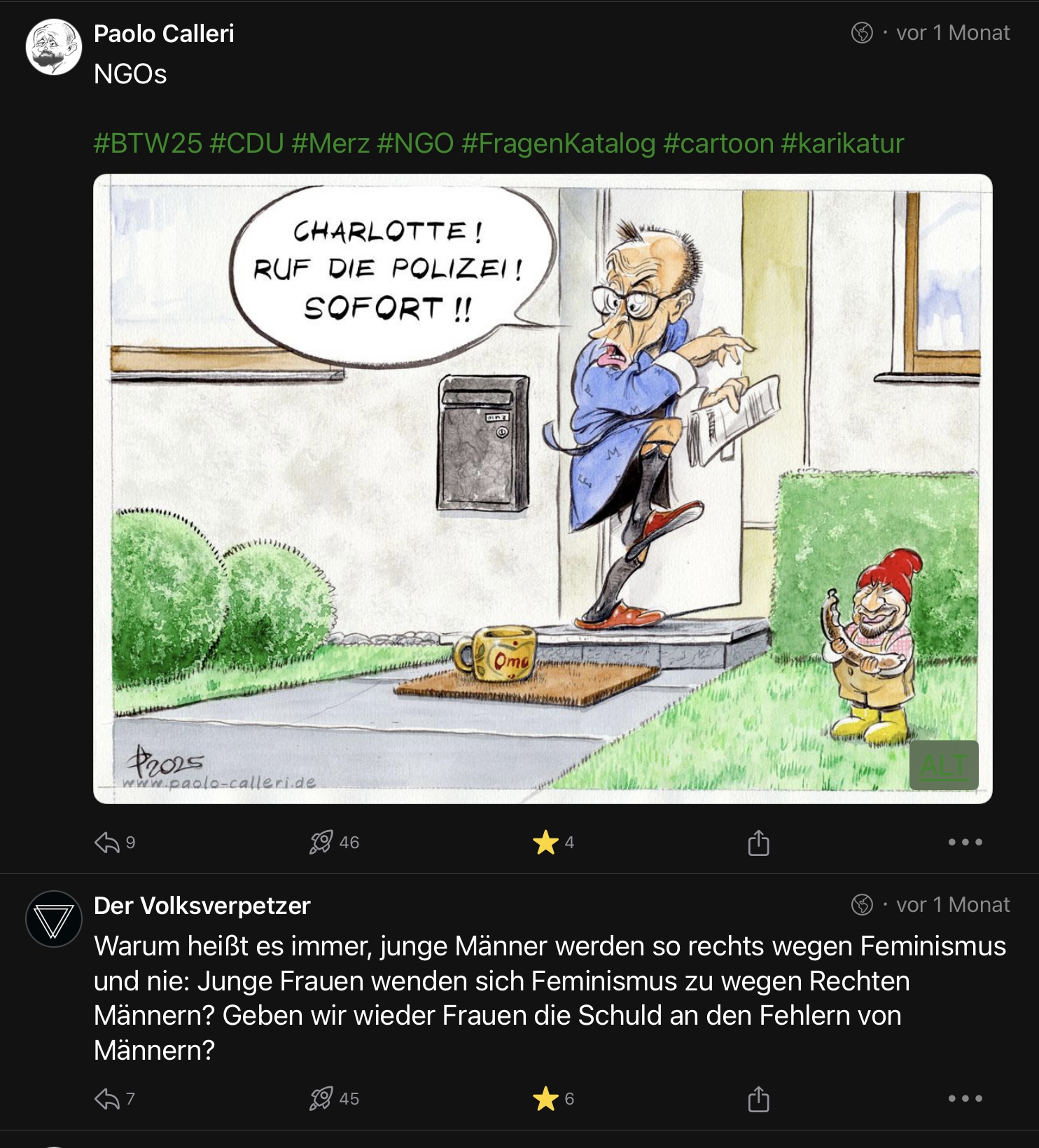The height and width of the screenshot is (1148, 1039).
Task: Open Der Volksverpetzer's triangle avatar
Action: click(x=54, y=919)
